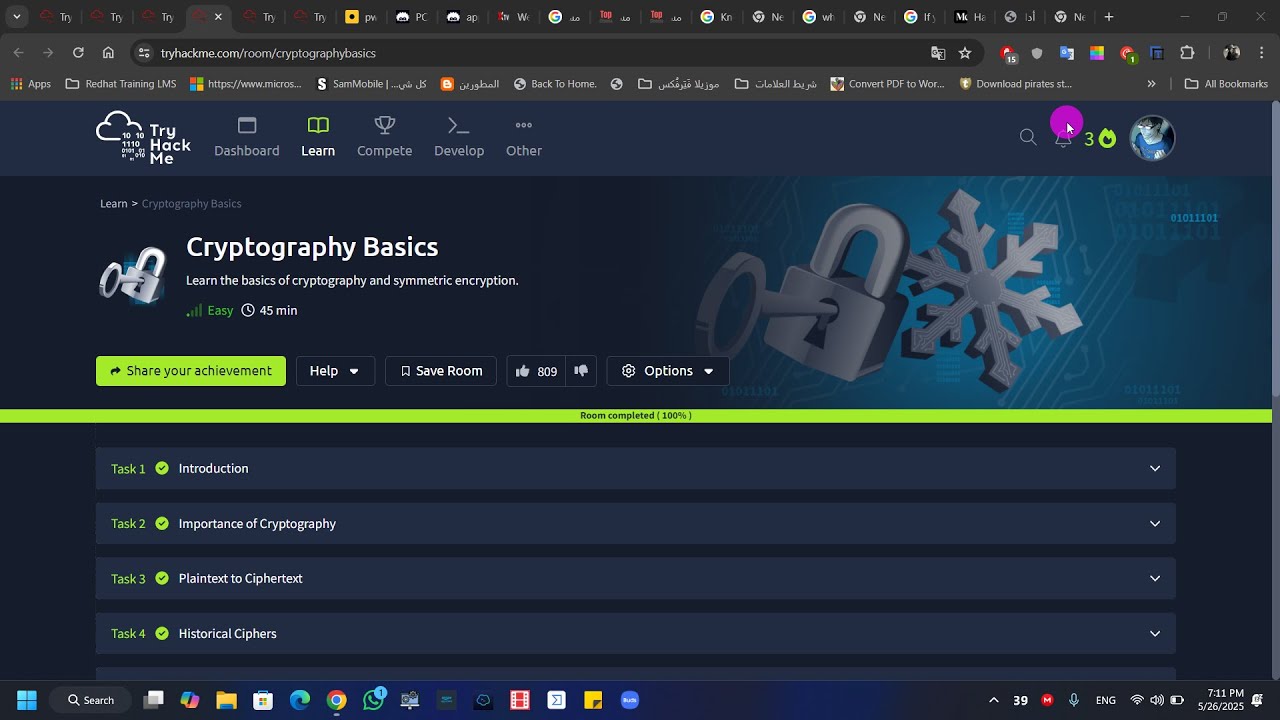Open the colorful grid extension icon
This screenshot has width=1280, height=720.
tap(1097, 53)
